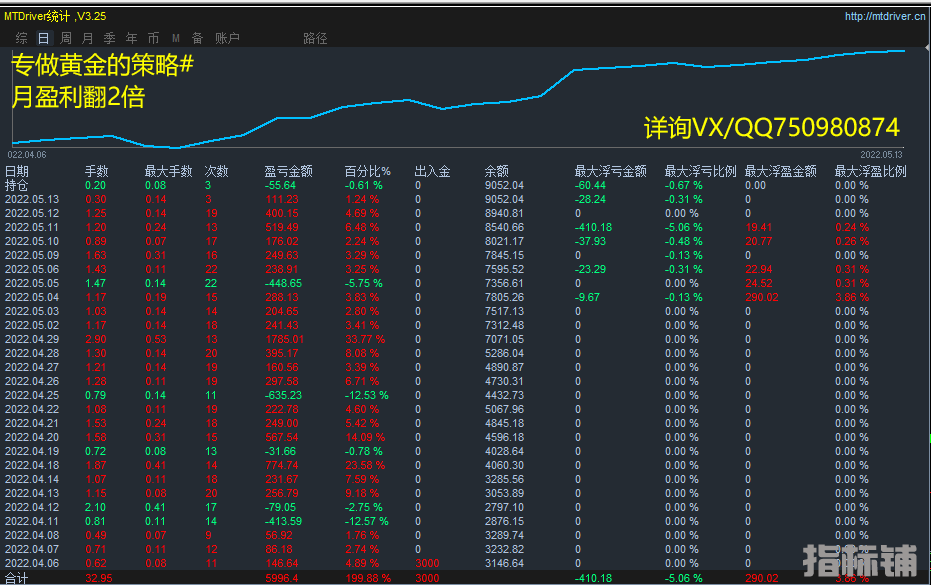Click the 百分比% column header
The height and width of the screenshot is (585, 931).
coord(368,172)
